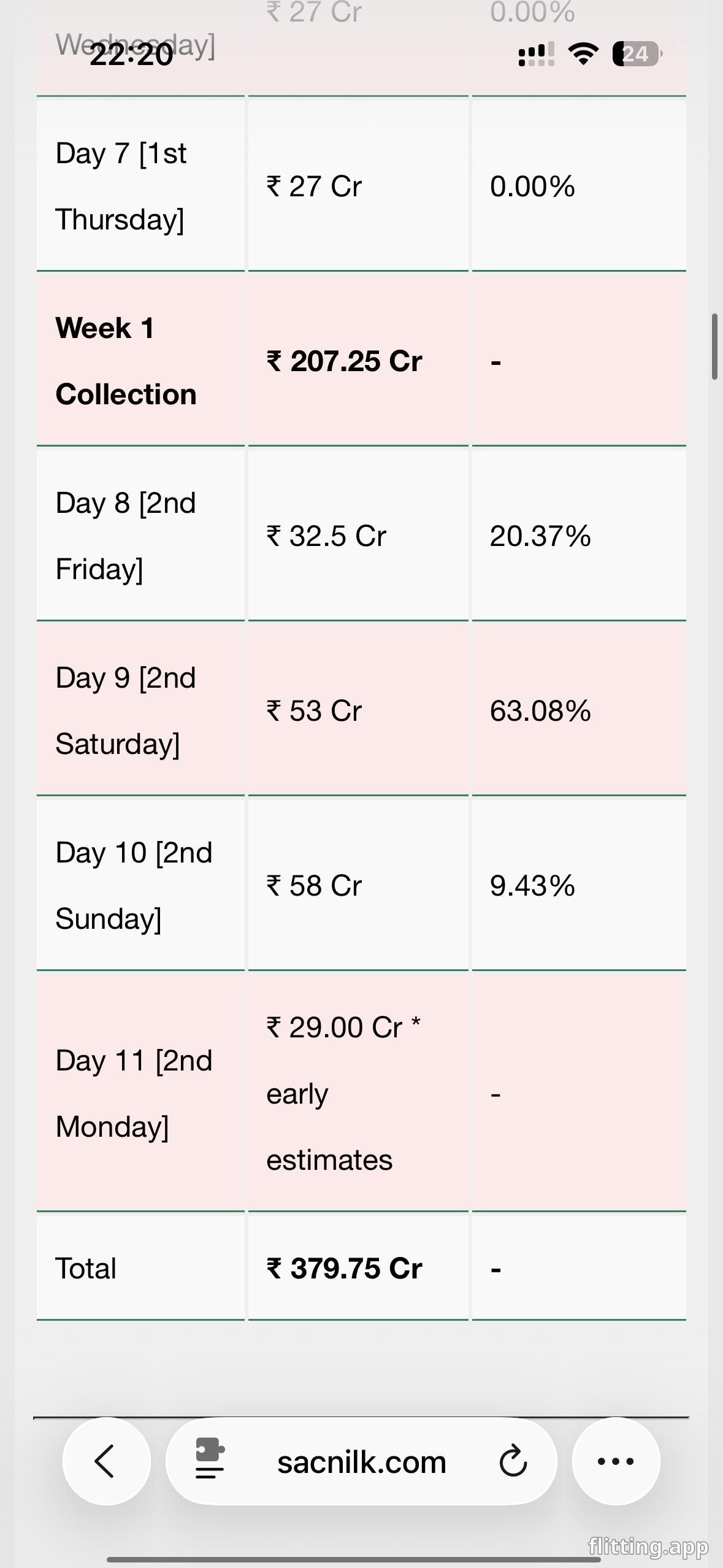Tap the battery level indicator
Image resolution: width=723 pixels, height=1568 pixels.
(637, 54)
